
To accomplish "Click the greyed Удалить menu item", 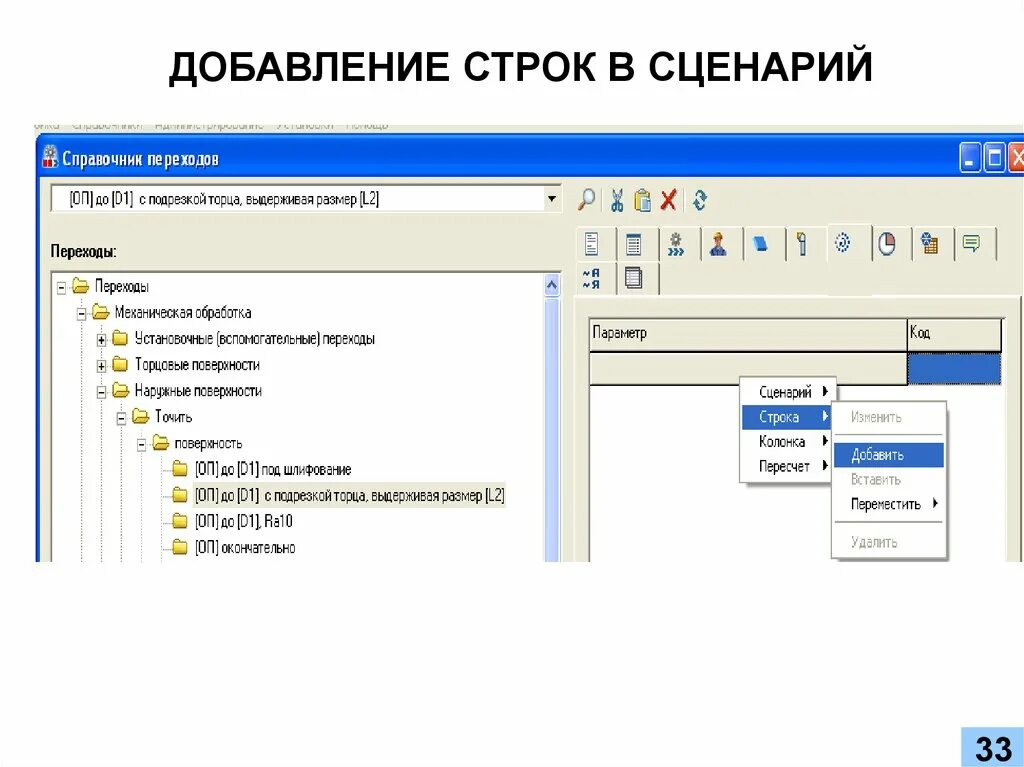I will point(889,542).
